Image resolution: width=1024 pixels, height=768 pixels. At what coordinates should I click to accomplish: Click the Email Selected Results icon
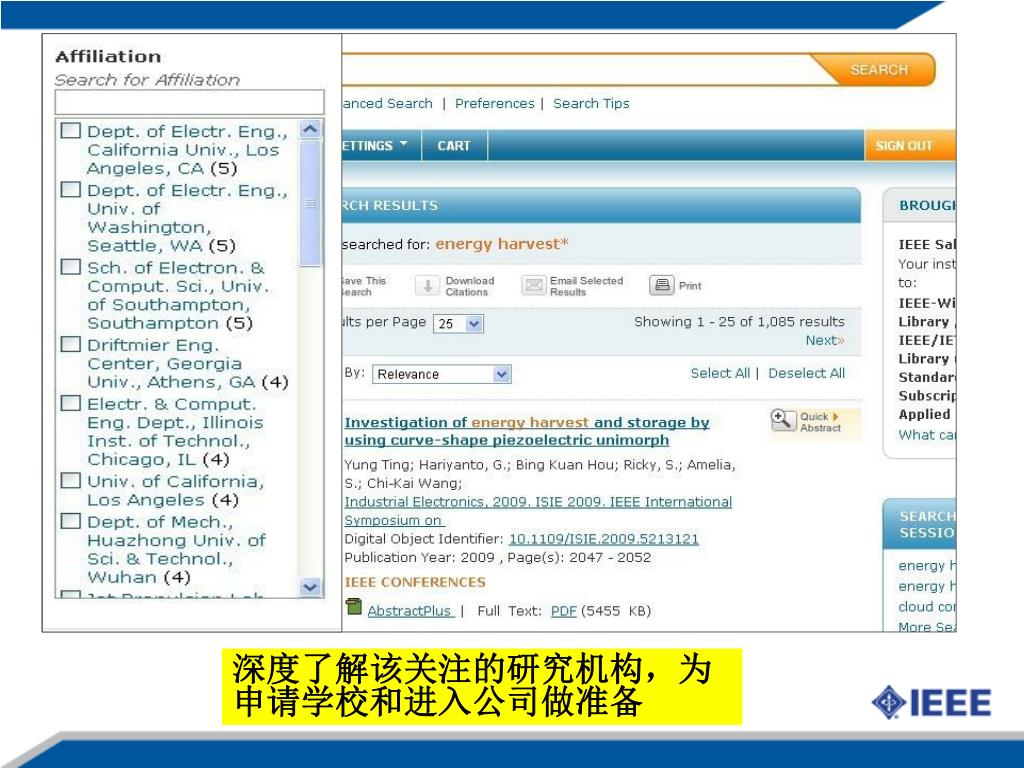coord(534,285)
